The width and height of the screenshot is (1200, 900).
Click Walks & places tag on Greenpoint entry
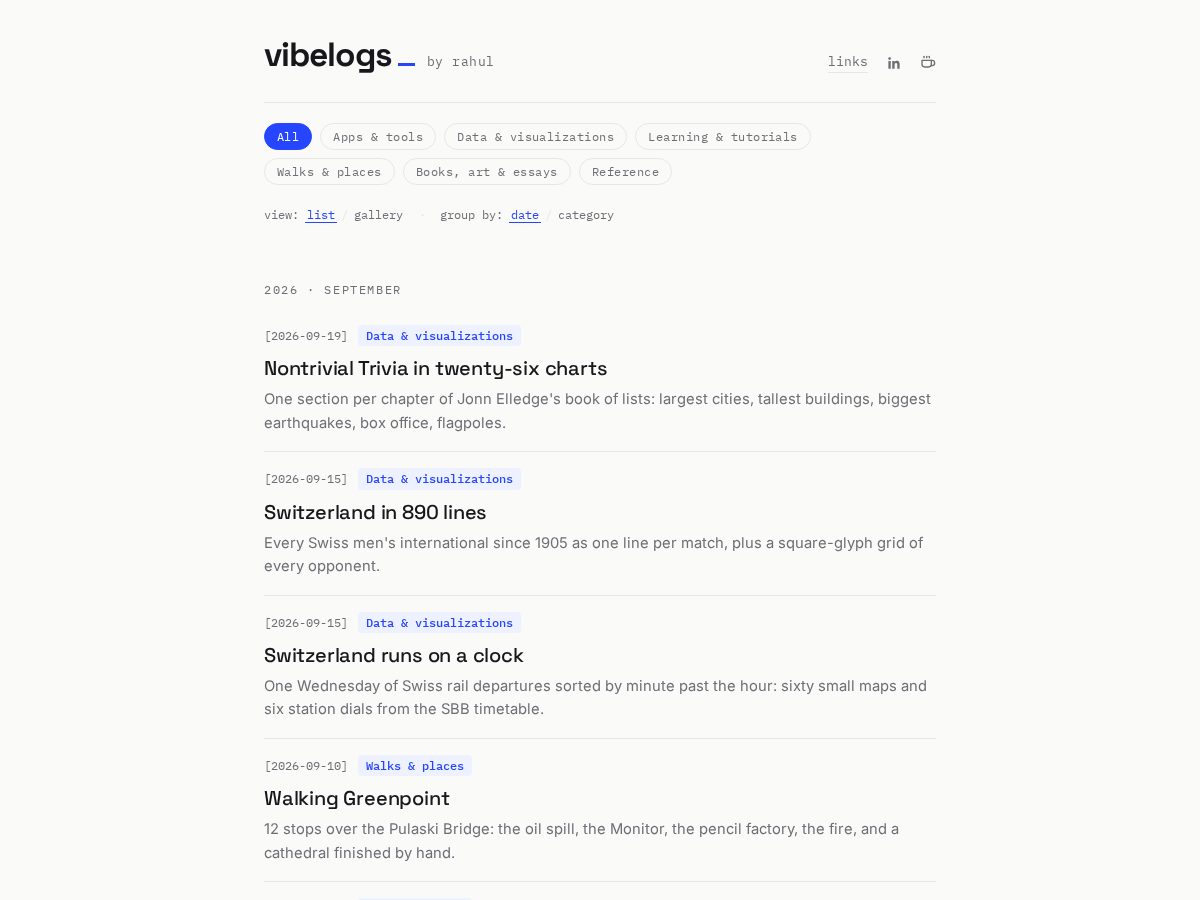point(415,766)
